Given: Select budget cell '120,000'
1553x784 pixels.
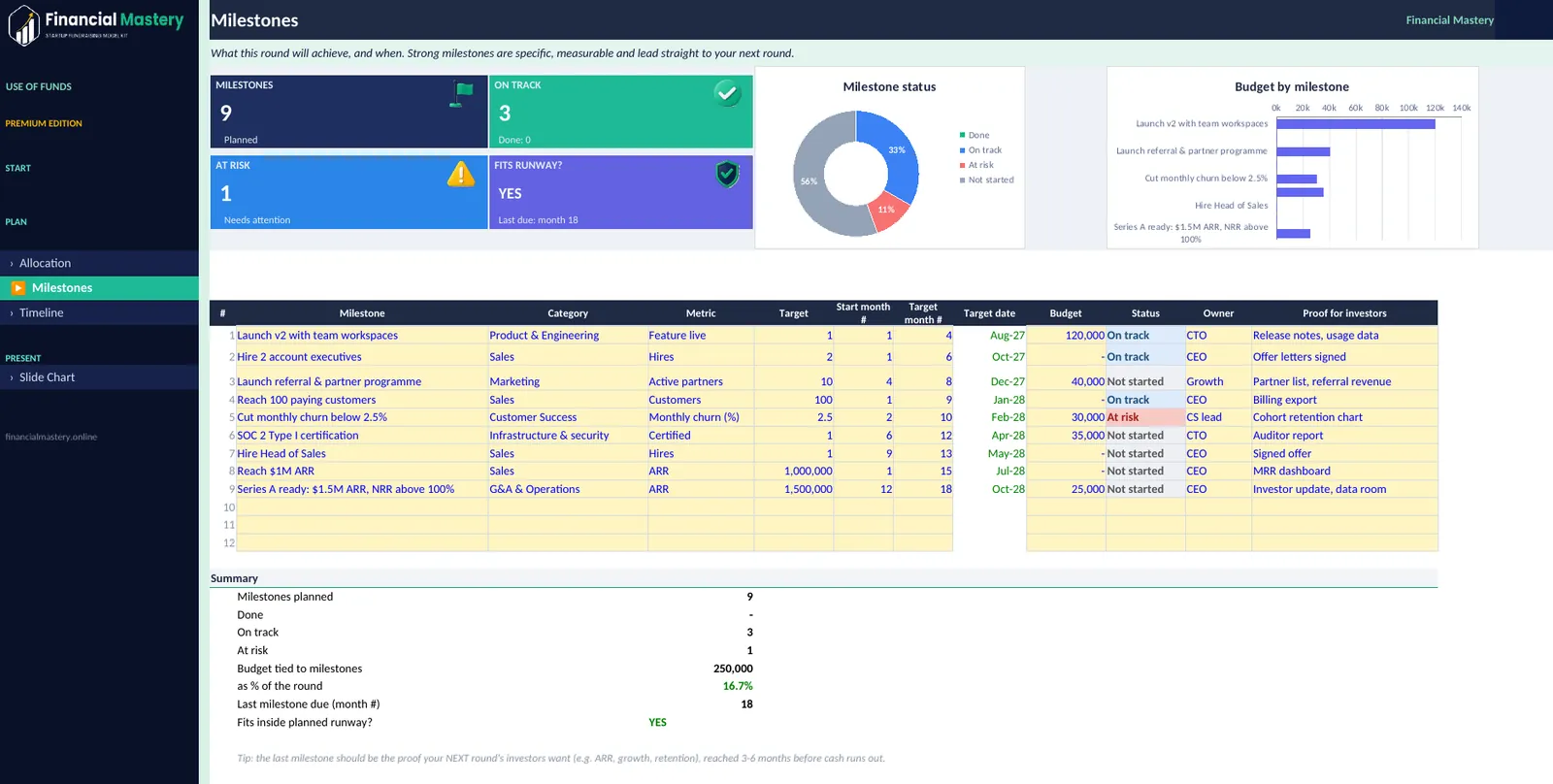Looking at the screenshot, I should click(x=1066, y=336).
